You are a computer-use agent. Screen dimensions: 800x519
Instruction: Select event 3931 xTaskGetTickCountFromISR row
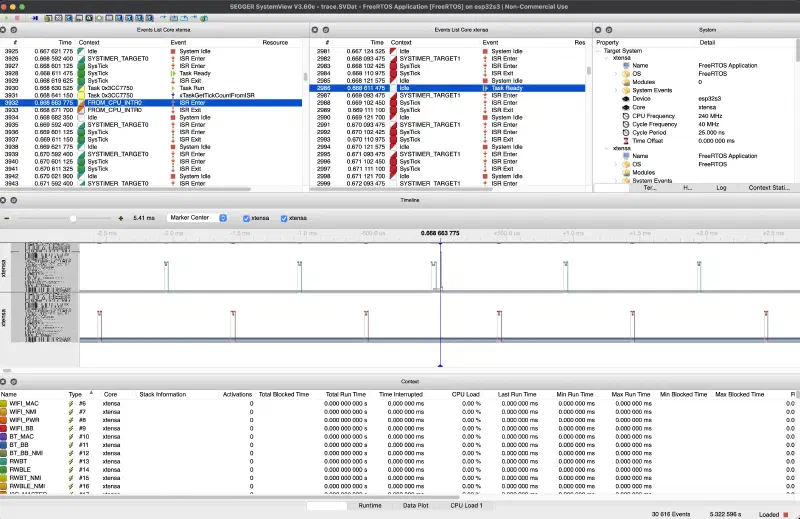[x=151, y=95]
